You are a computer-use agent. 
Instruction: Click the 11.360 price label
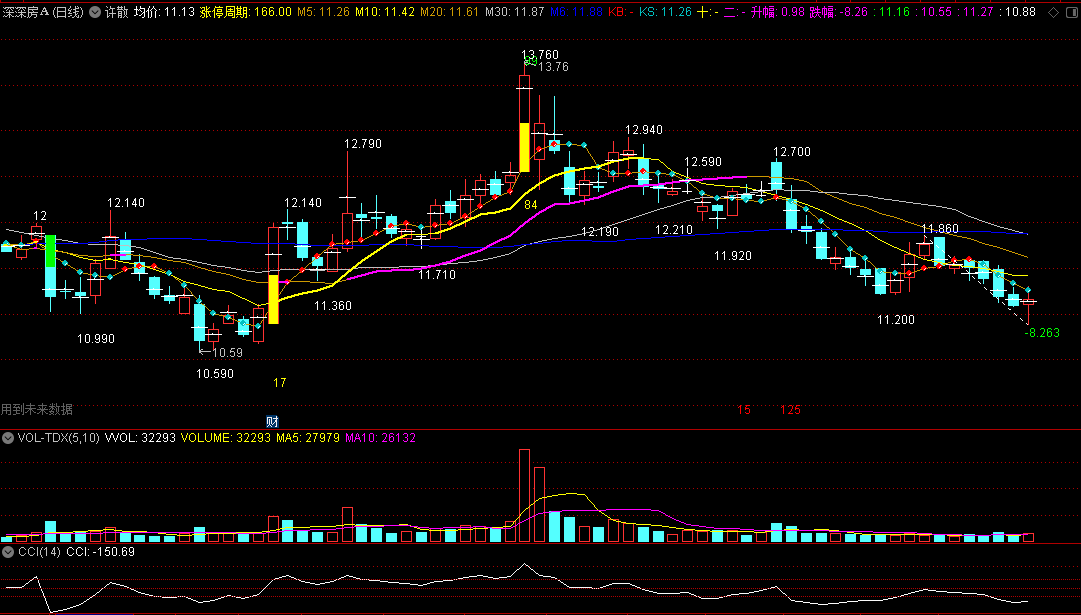(x=333, y=305)
